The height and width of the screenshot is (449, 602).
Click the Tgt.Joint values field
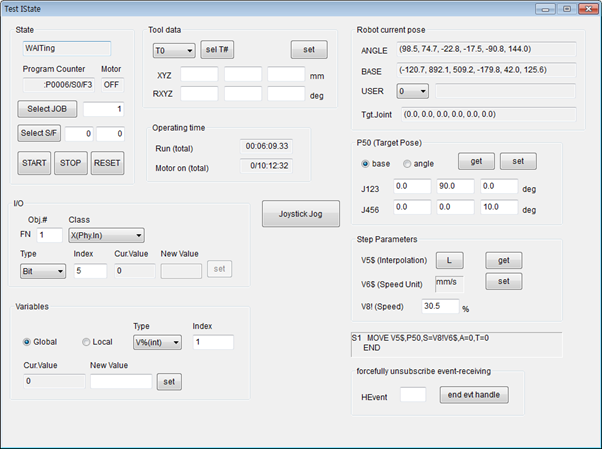point(489,114)
